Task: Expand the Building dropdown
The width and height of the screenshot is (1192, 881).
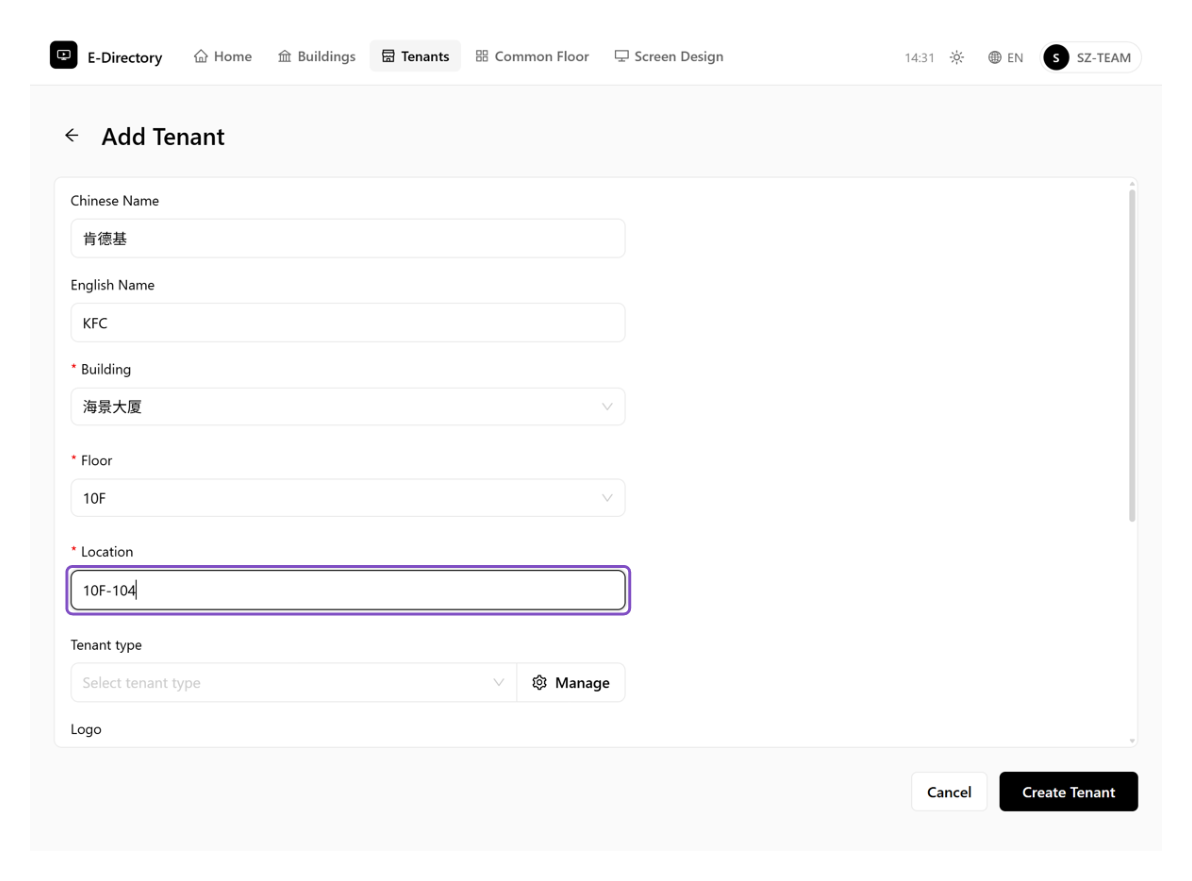Action: click(x=348, y=407)
